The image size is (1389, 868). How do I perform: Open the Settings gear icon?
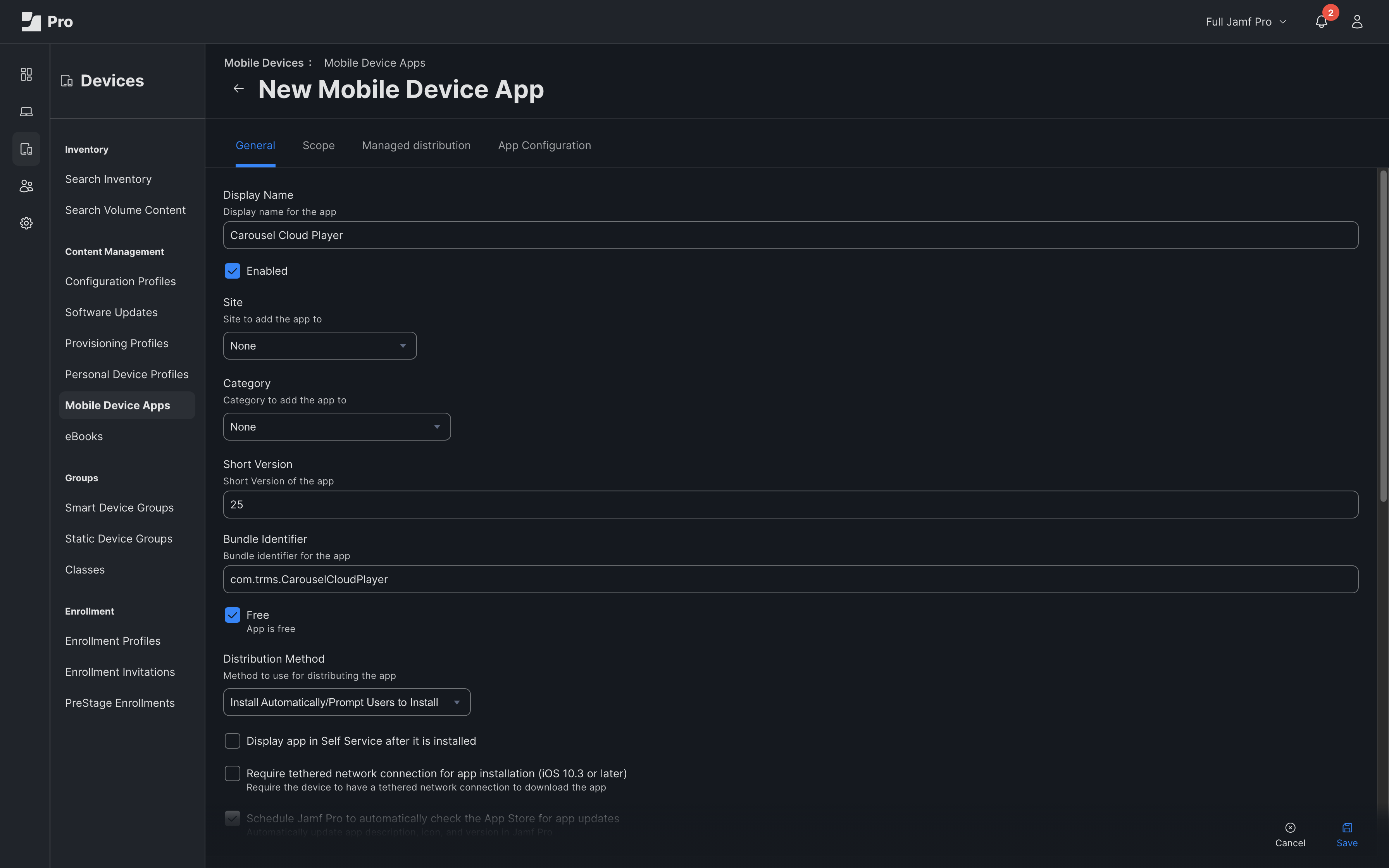click(26, 223)
